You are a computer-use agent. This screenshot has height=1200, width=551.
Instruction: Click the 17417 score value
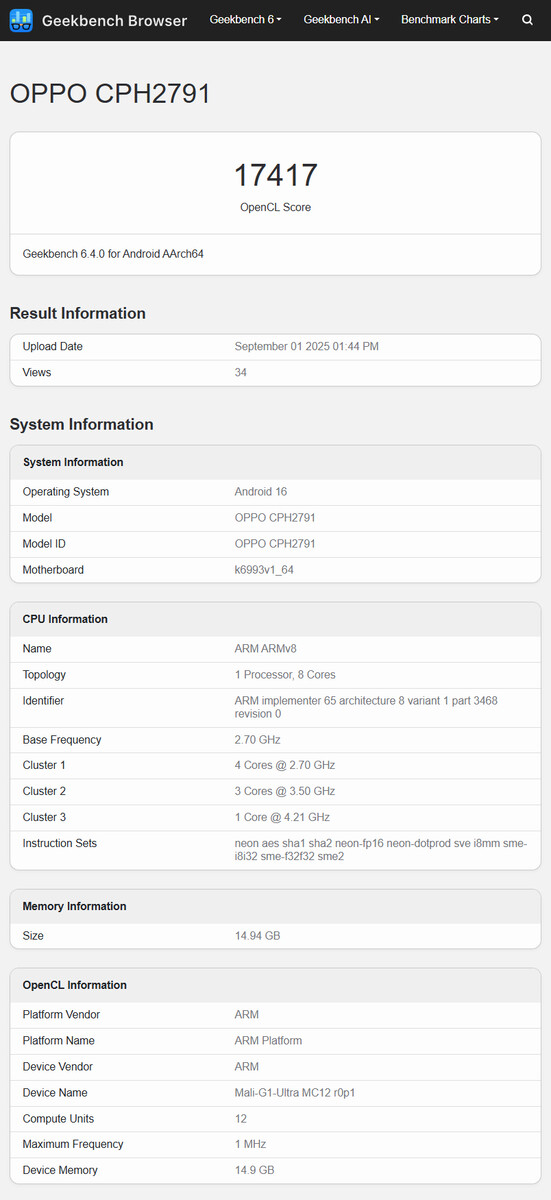point(275,175)
